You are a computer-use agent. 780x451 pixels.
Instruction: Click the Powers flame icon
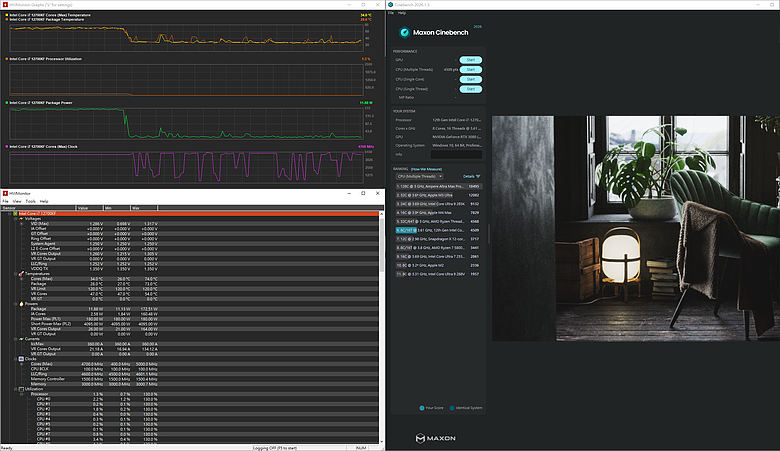21,304
